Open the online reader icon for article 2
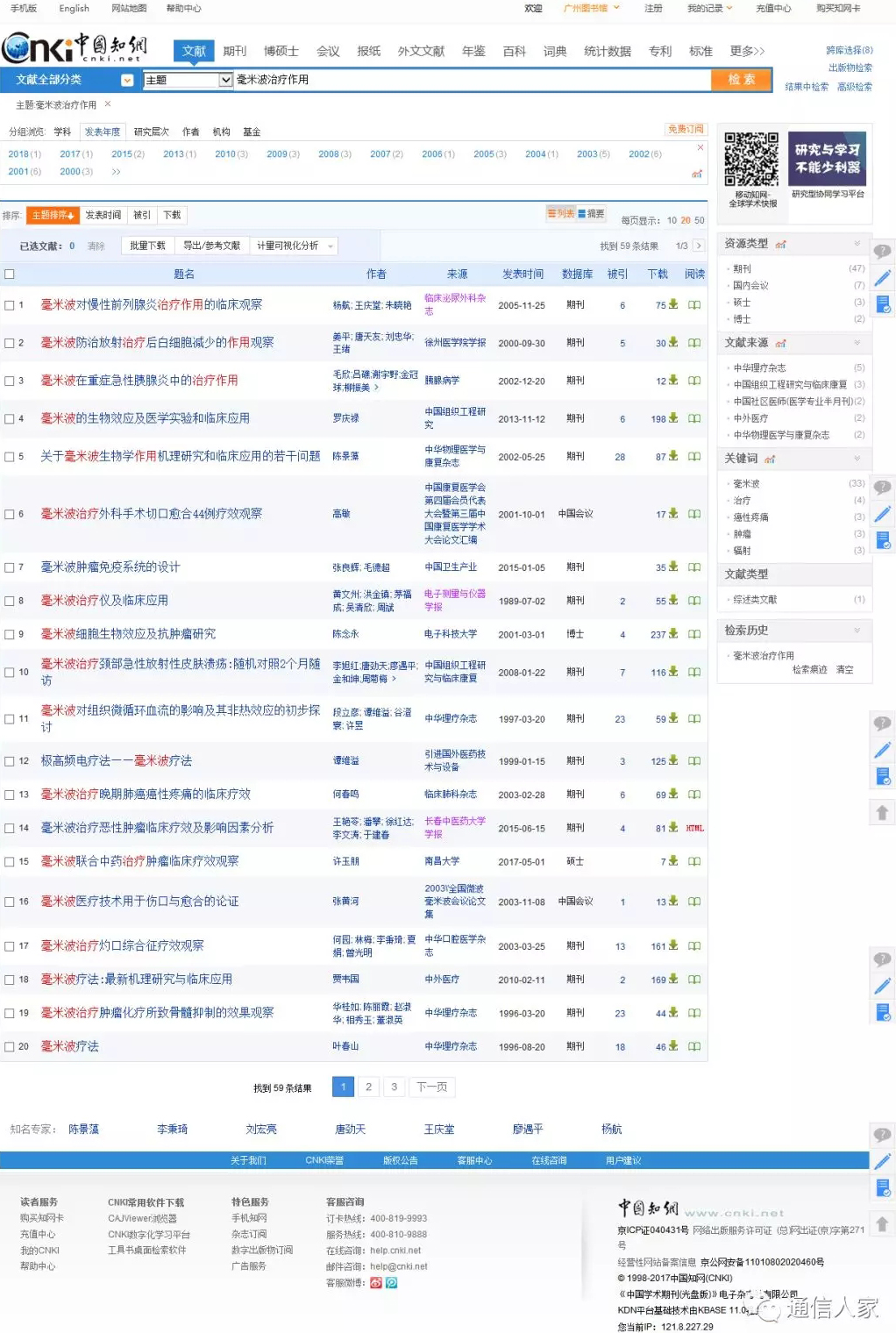 pyautogui.click(x=694, y=343)
